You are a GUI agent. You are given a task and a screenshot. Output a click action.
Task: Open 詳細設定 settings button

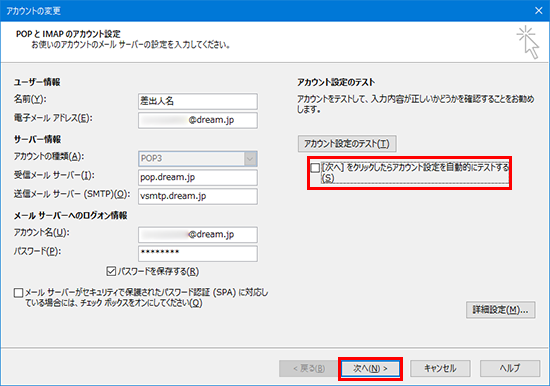[x=501, y=310]
